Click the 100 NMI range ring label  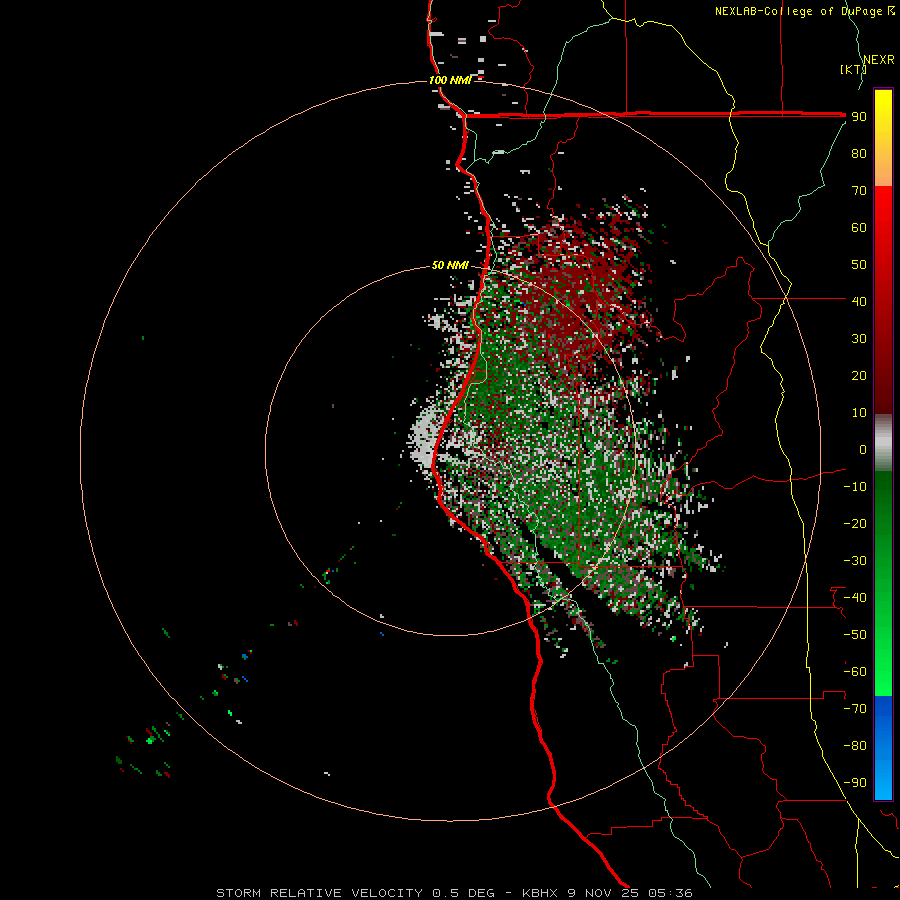pyautogui.click(x=450, y=80)
